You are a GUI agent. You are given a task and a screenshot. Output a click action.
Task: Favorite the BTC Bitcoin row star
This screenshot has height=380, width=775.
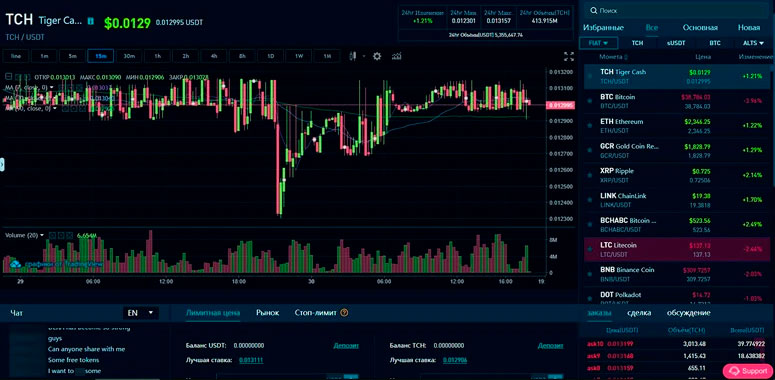[x=590, y=101]
